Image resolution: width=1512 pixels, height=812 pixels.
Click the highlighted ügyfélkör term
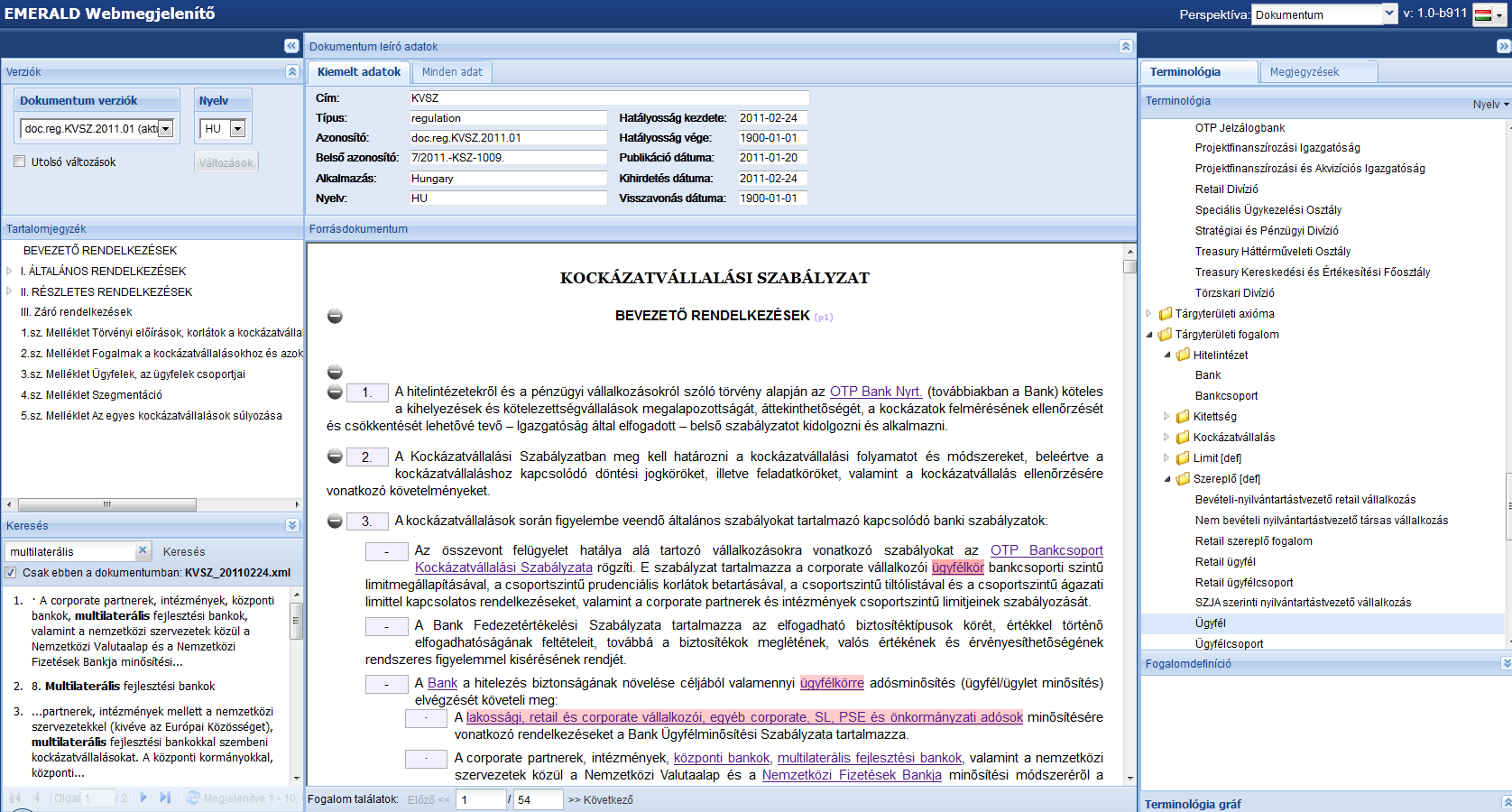coord(958,567)
